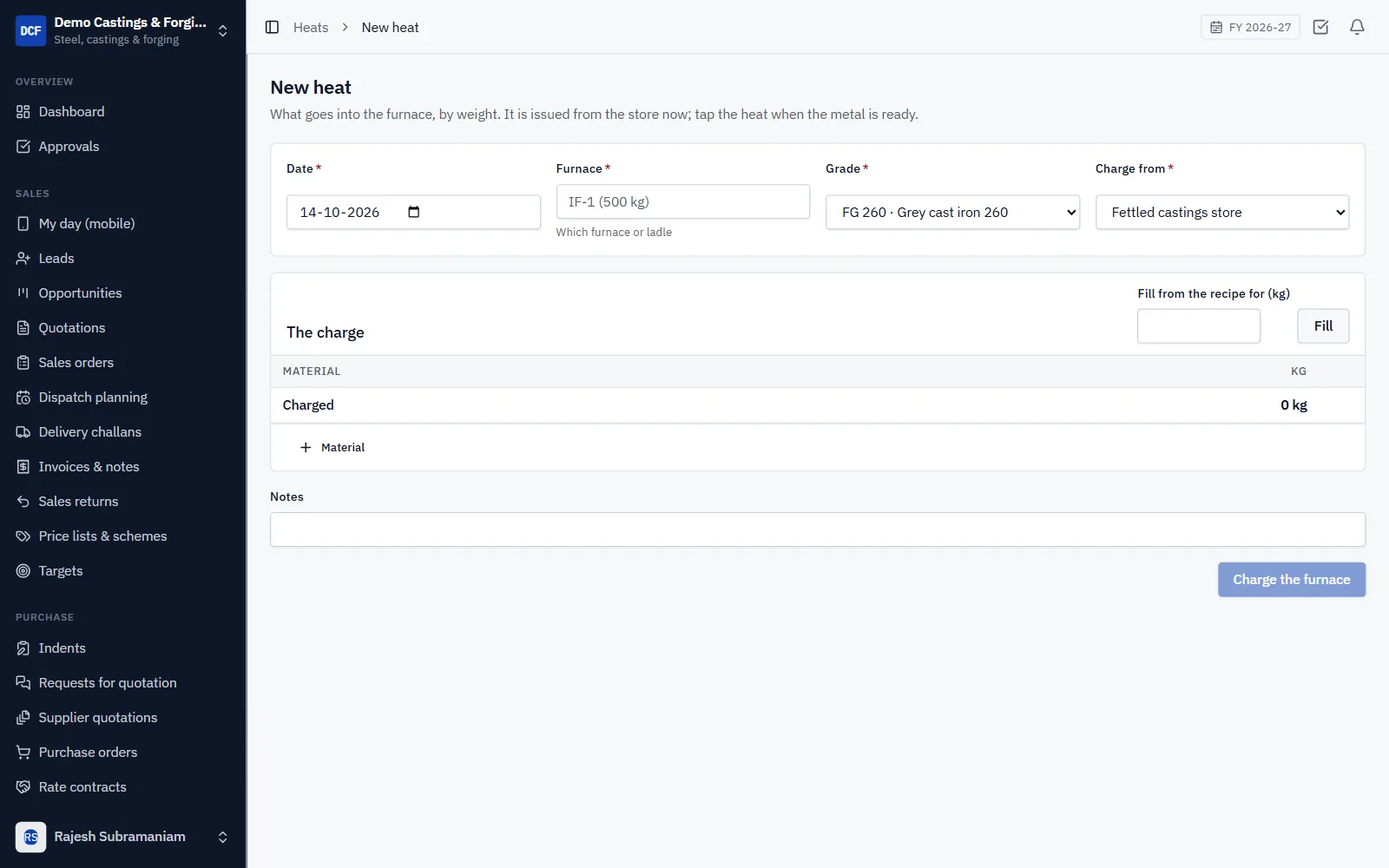Open the FY 2026-27 selector

pos(1250,27)
